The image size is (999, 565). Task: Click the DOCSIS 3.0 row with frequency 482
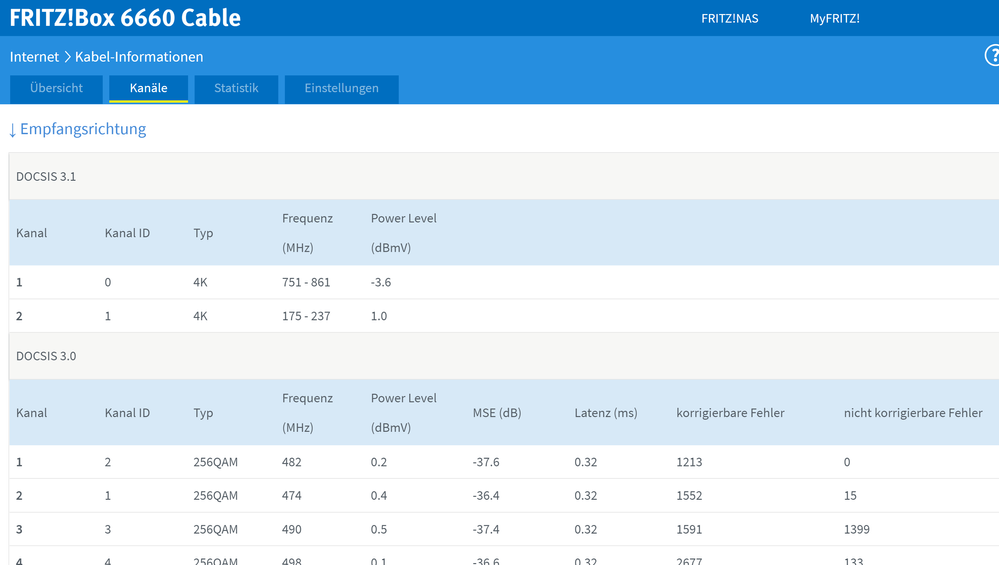[x=292, y=462]
